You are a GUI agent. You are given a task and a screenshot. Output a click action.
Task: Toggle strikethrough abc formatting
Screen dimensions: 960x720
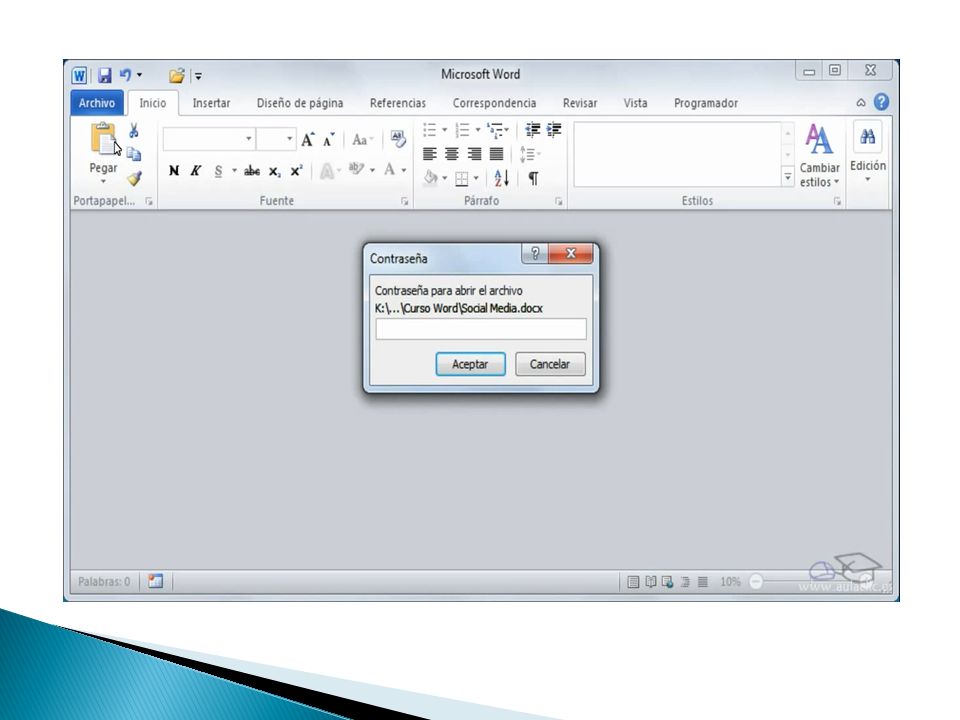(x=252, y=171)
